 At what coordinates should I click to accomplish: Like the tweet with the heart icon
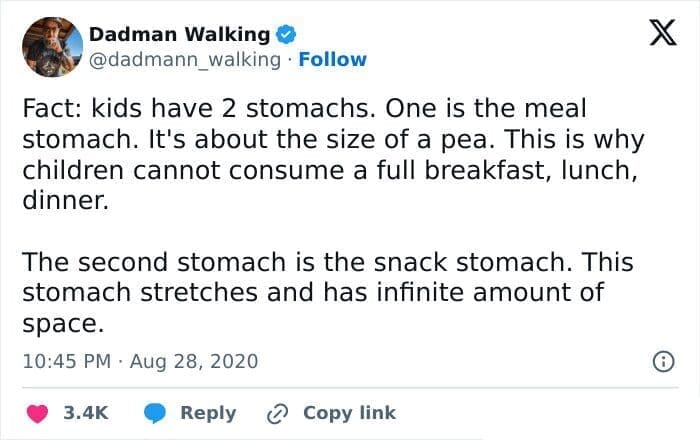36,412
